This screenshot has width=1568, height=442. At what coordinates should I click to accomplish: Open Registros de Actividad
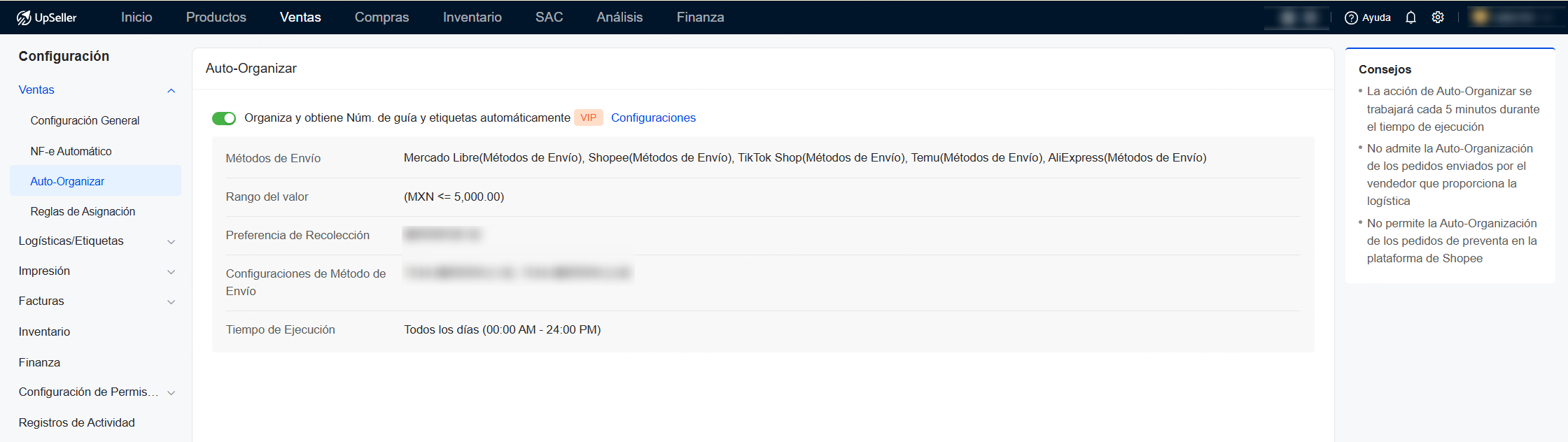tap(76, 422)
